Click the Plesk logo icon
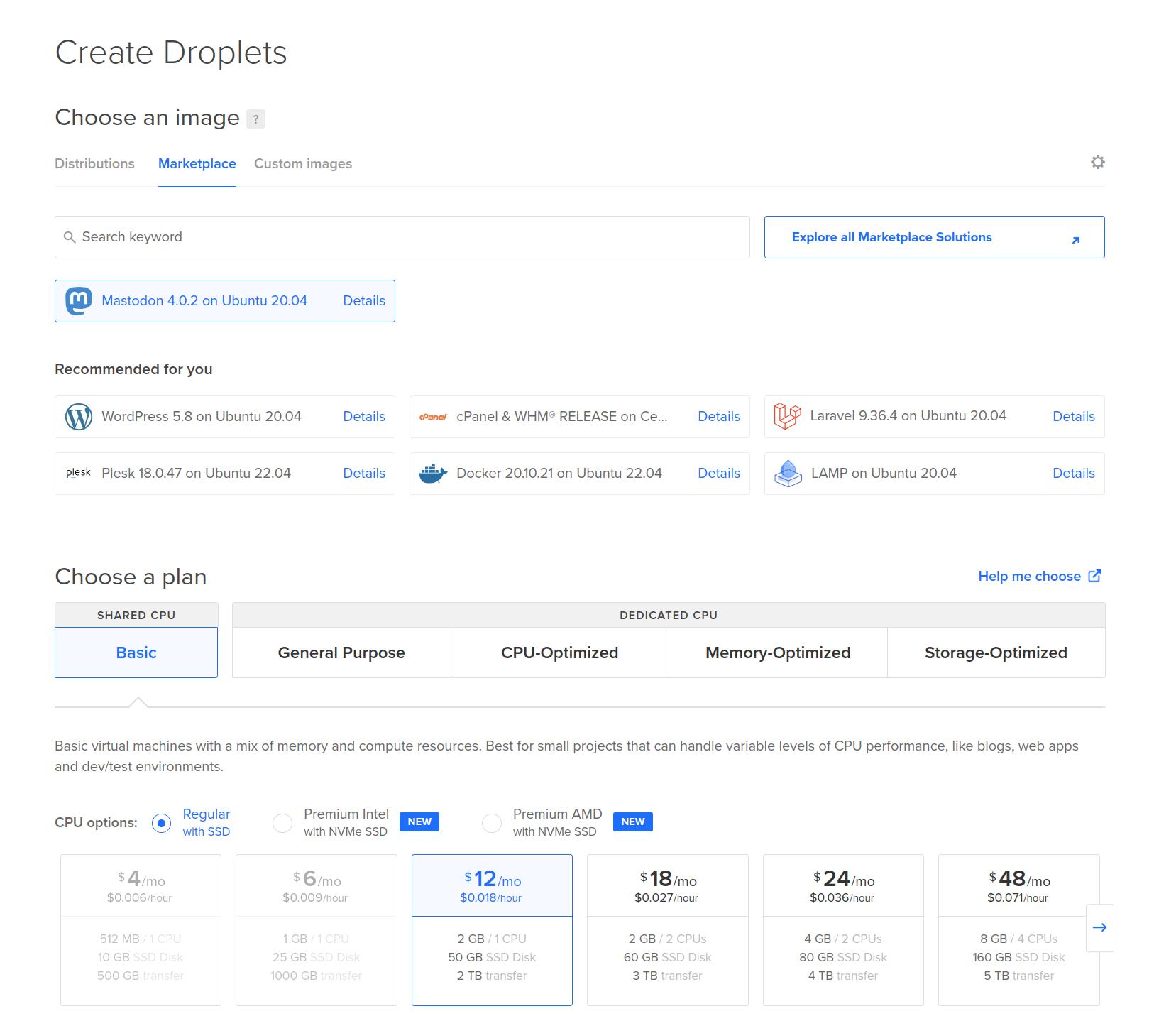1176x1026 pixels. pyautogui.click(x=78, y=473)
